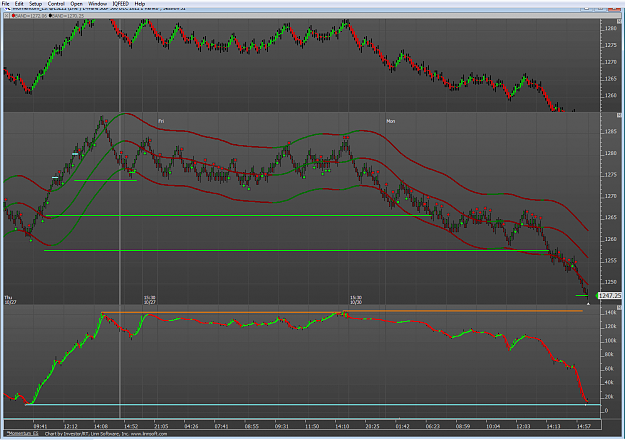Click the 1247.25 current price marker
This screenshot has height=440, width=625.
point(609,295)
